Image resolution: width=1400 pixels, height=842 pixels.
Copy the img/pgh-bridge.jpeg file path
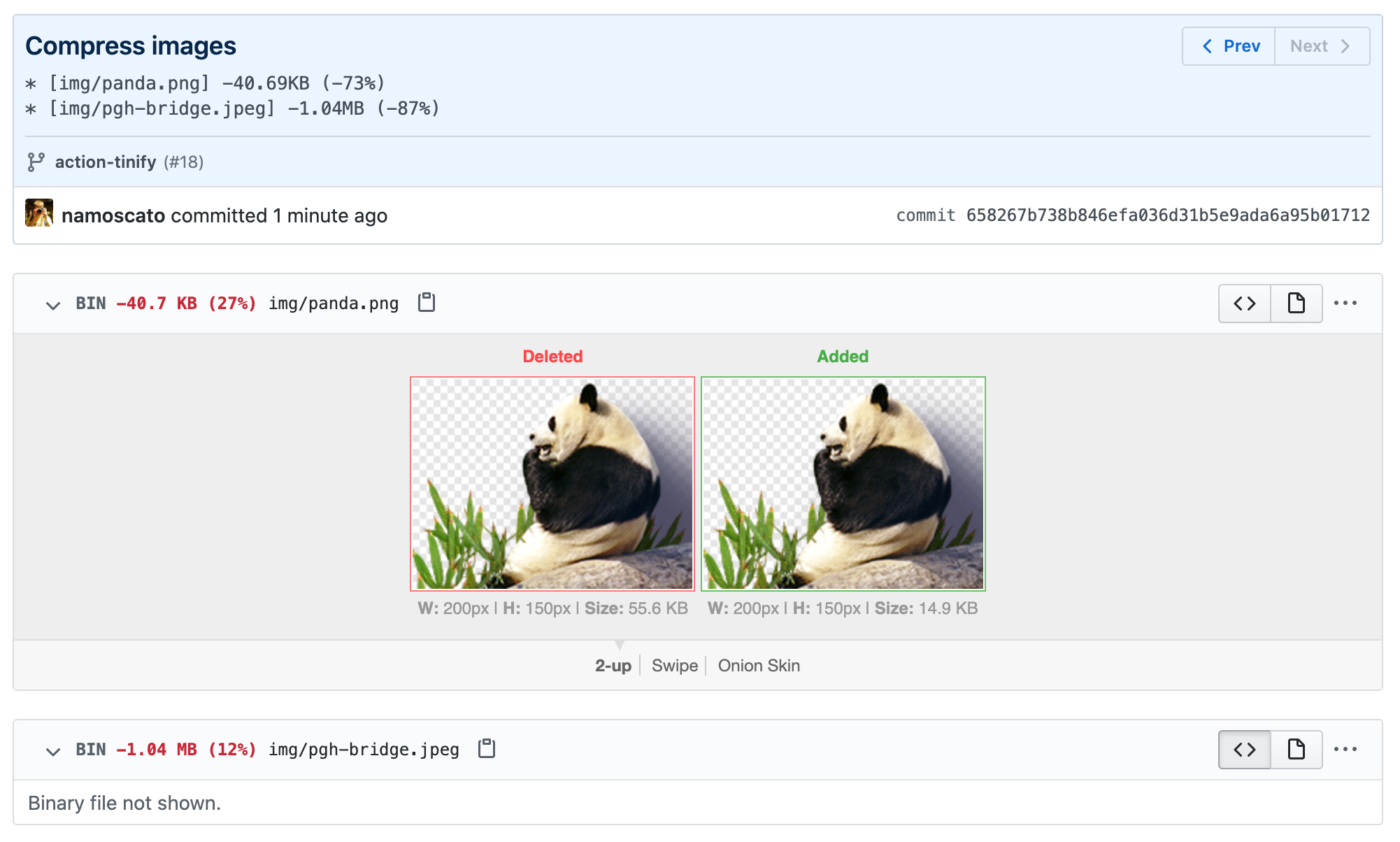coord(486,749)
